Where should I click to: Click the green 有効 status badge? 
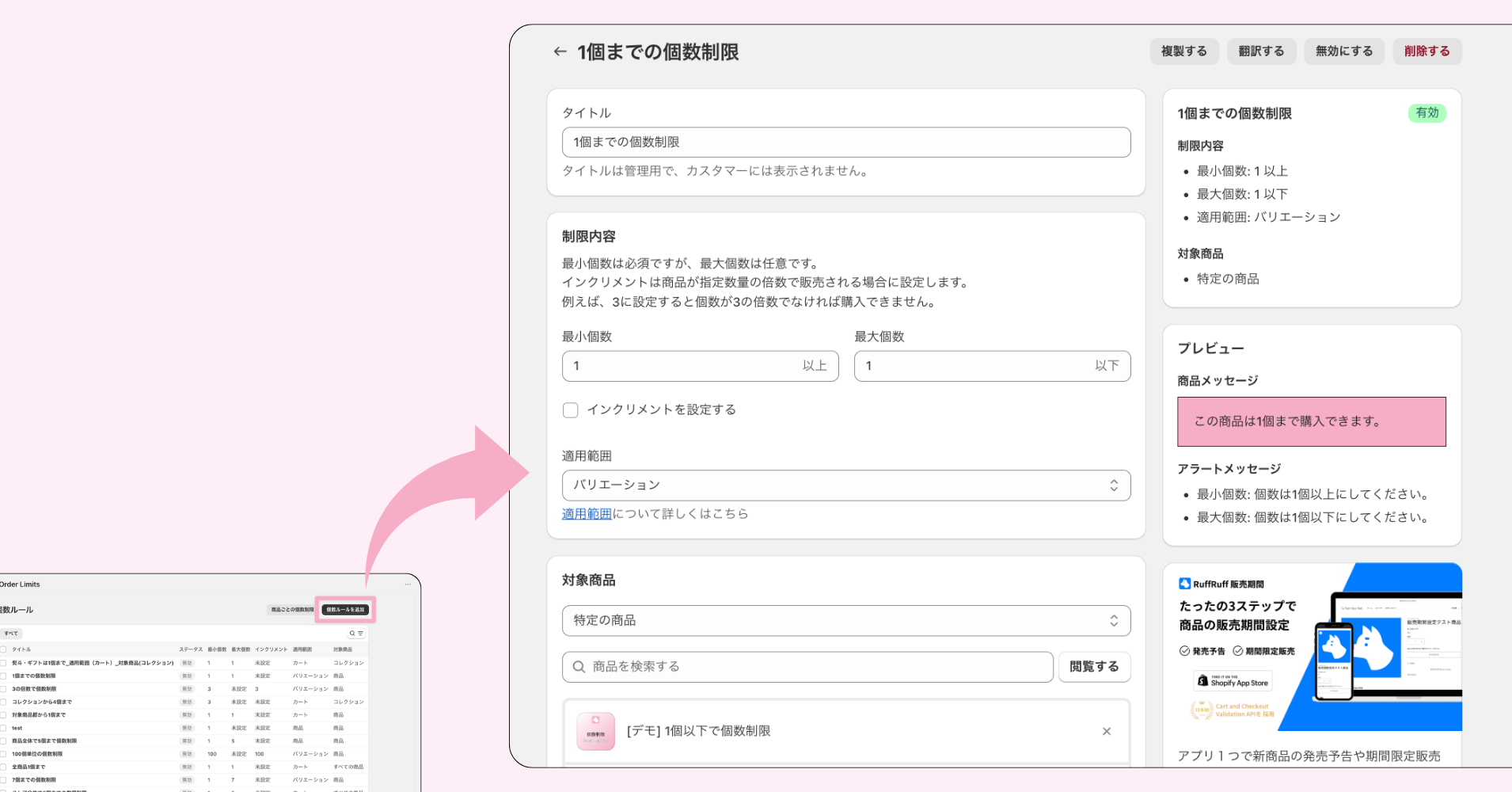pyautogui.click(x=1427, y=113)
